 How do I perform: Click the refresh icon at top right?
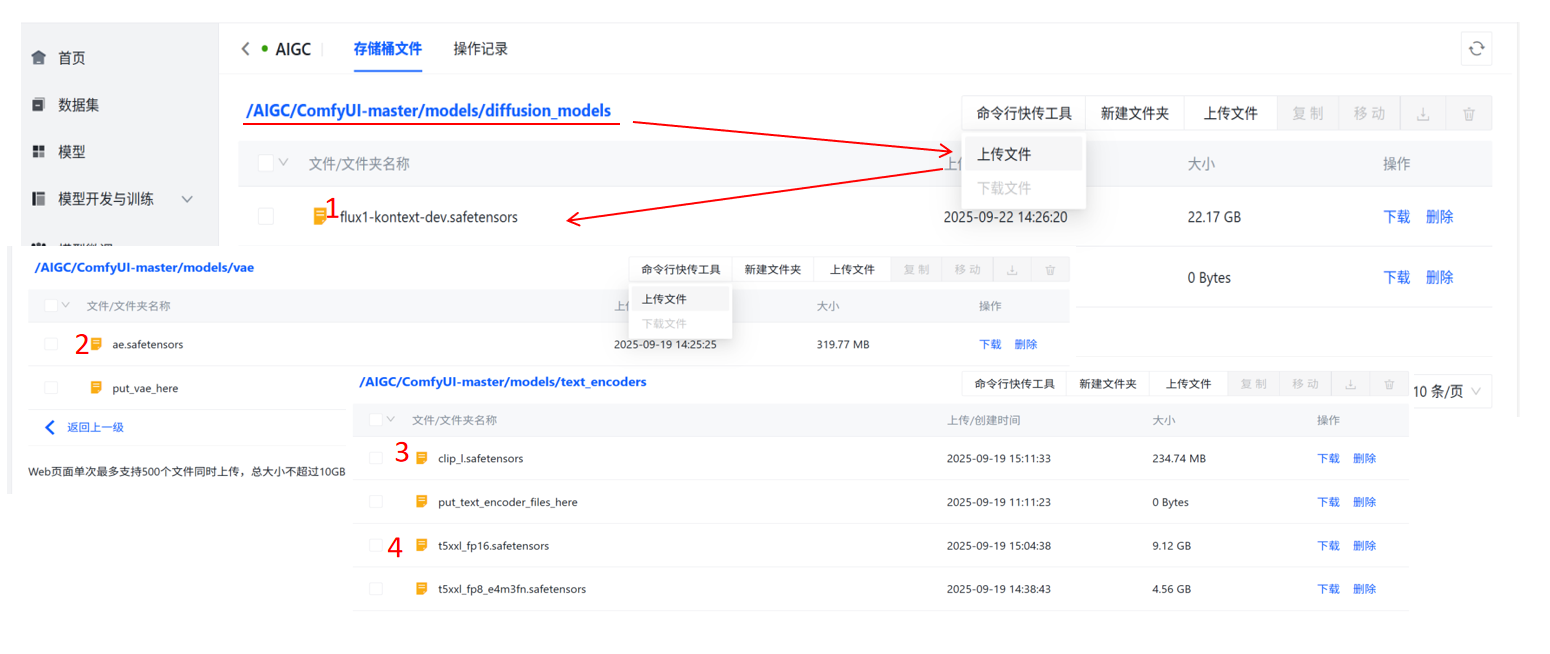click(1476, 49)
